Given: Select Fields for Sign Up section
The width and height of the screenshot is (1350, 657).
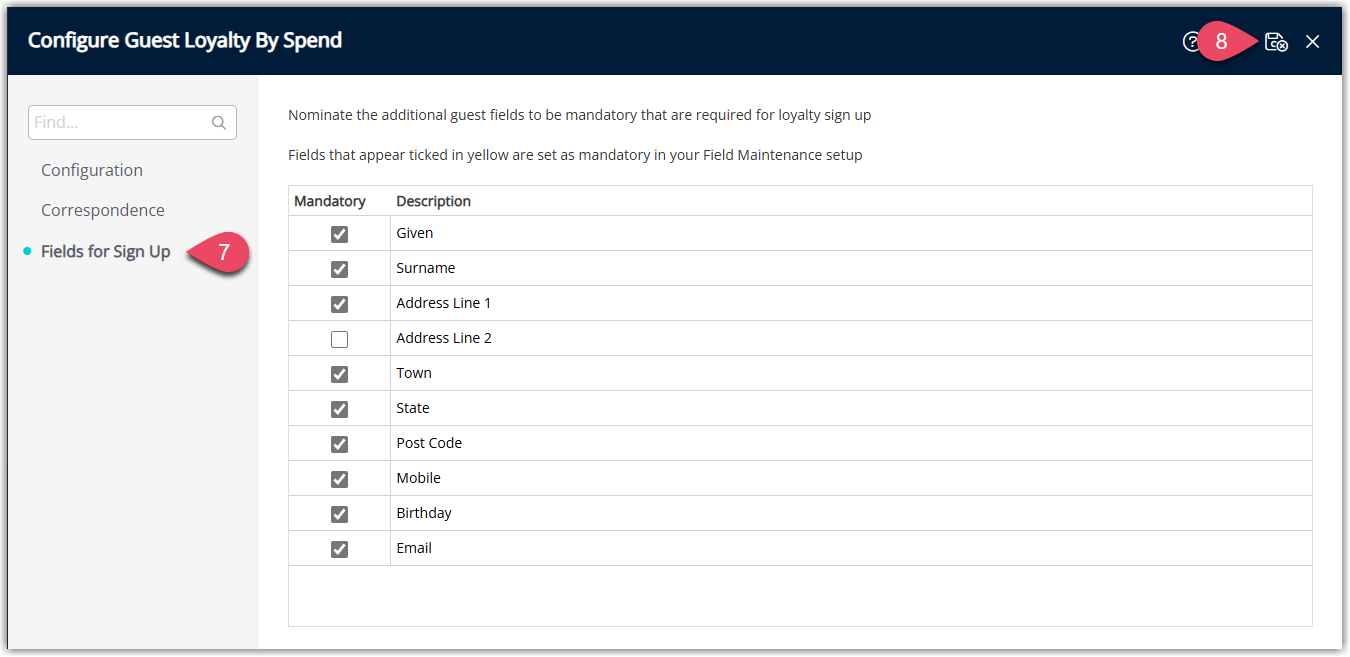Looking at the screenshot, I should coord(106,251).
